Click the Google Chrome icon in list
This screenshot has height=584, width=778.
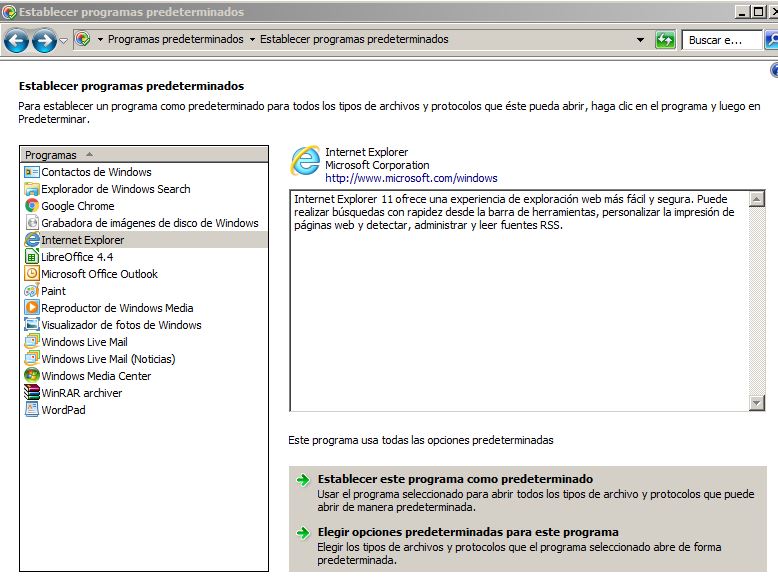coord(32,206)
